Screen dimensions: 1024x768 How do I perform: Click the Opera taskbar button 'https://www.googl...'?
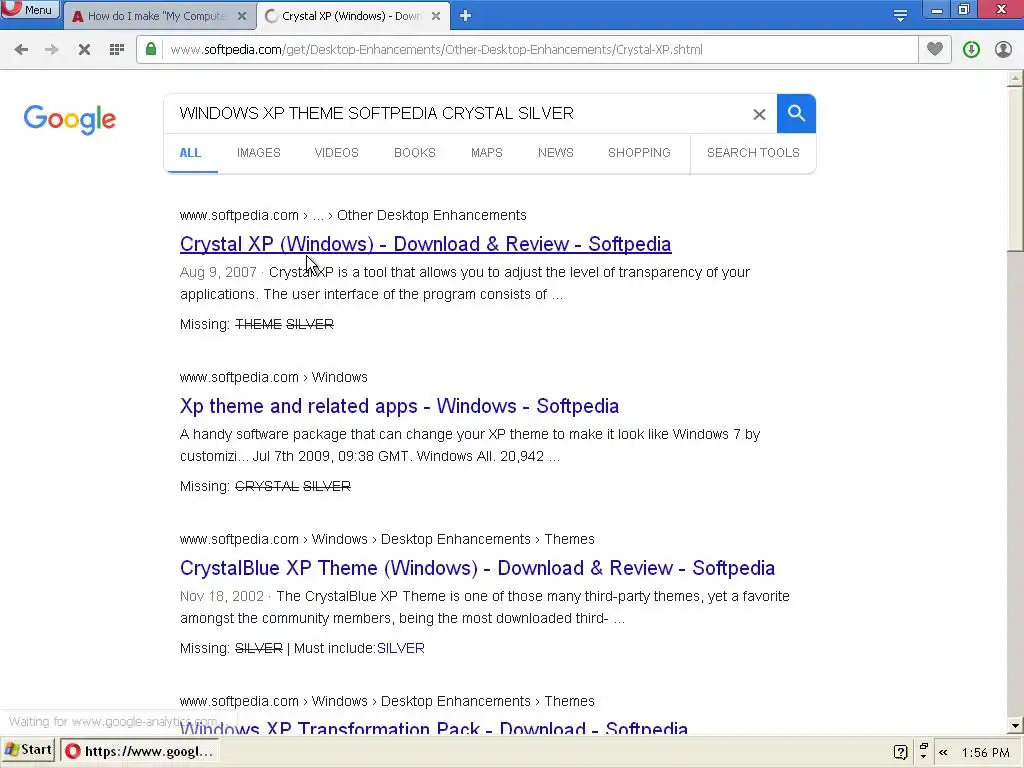141,751
